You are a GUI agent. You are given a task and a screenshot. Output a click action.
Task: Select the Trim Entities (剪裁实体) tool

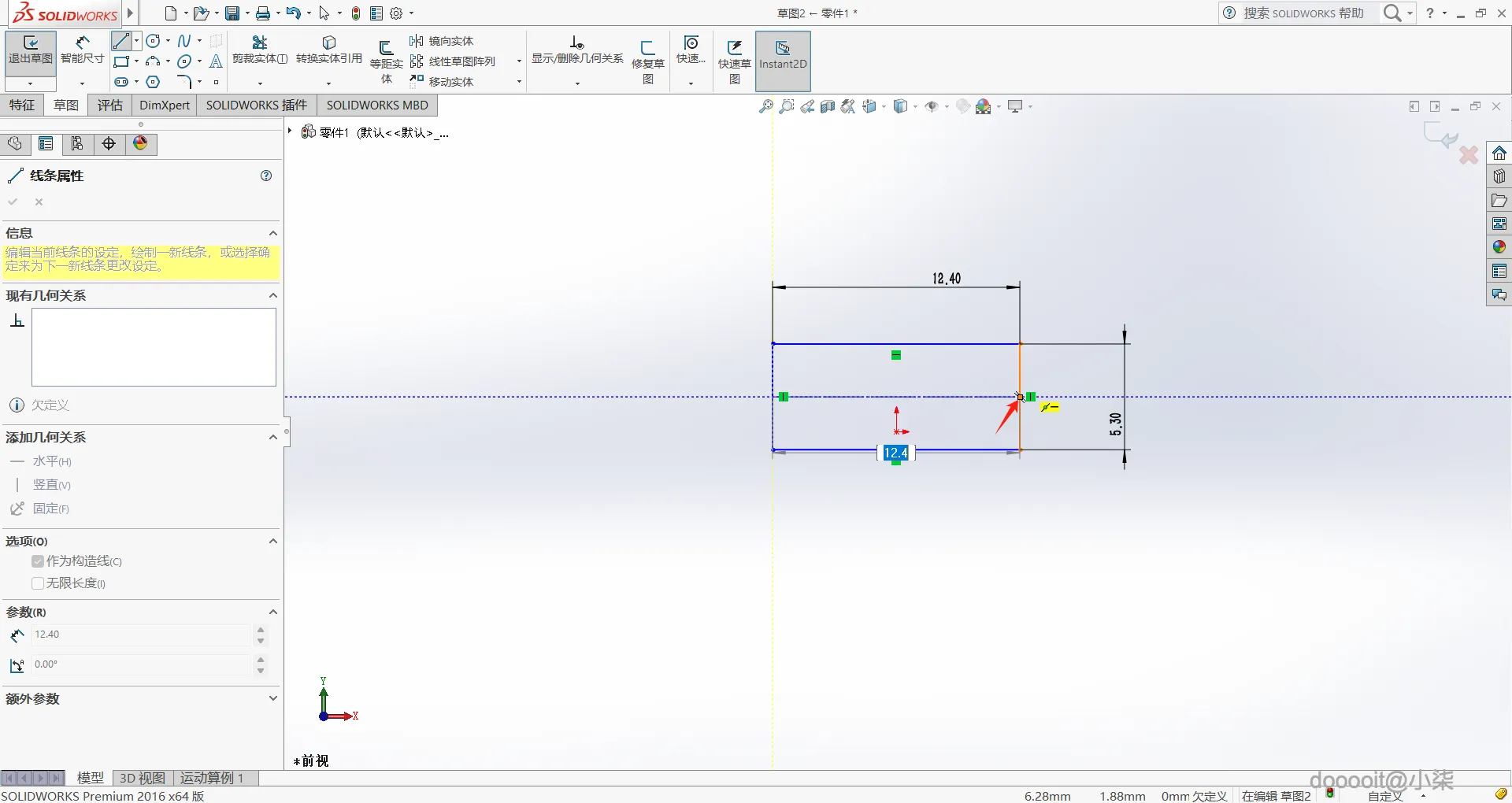pyautogui.click(x=260, y=50)
